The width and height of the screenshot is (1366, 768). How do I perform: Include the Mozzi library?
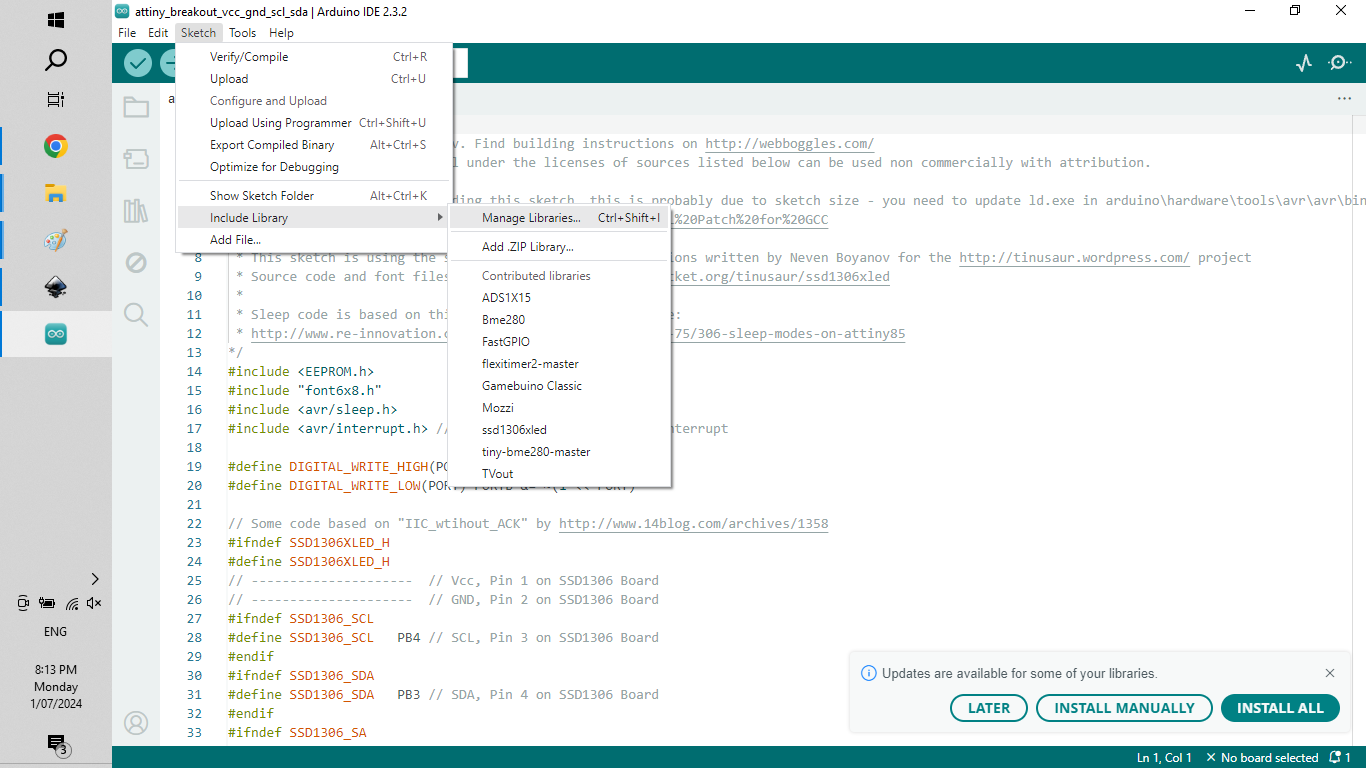click(x=559, y=408)
